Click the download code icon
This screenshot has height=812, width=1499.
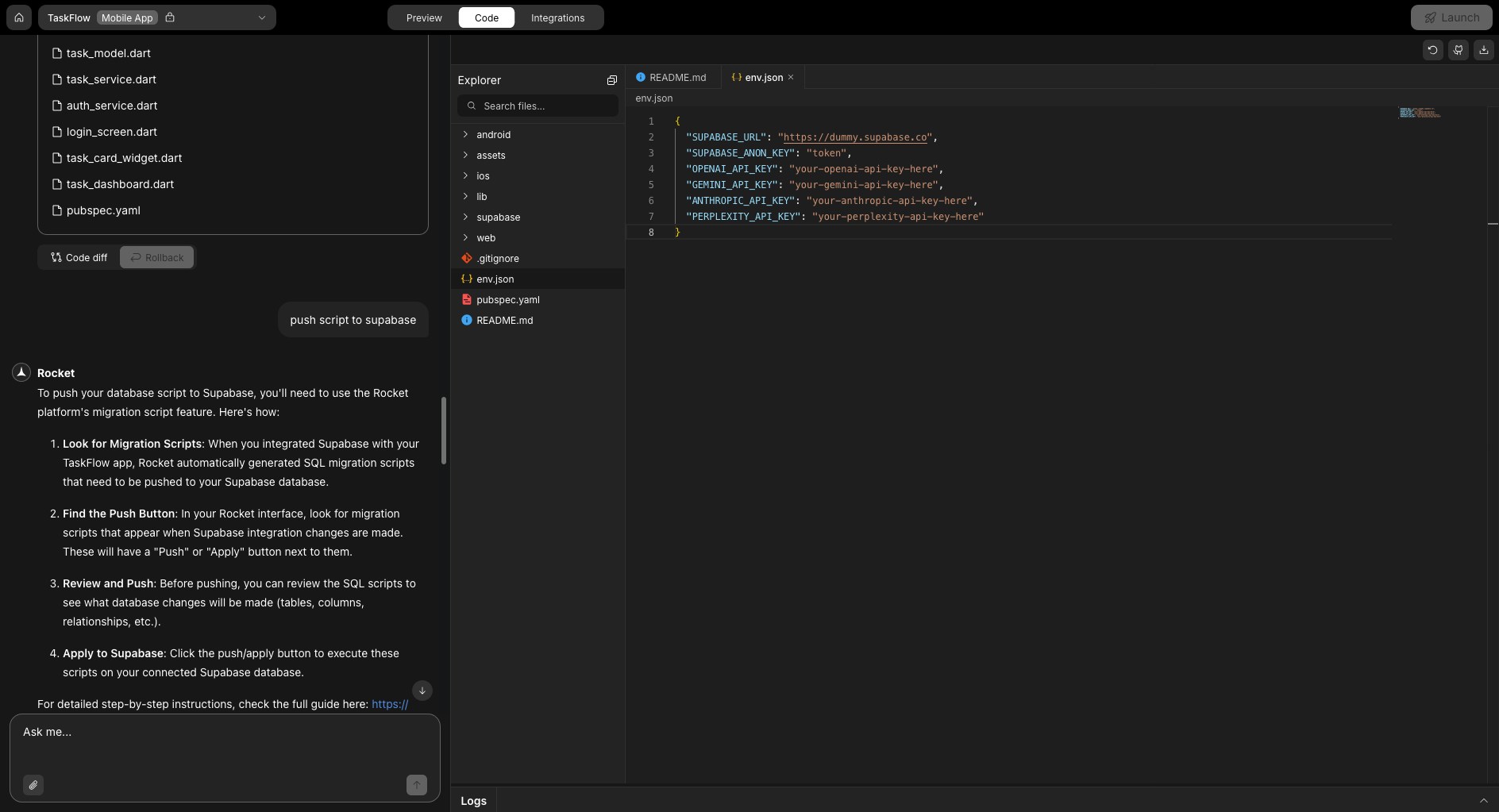pyautogui.click(x=1485, y=49)
